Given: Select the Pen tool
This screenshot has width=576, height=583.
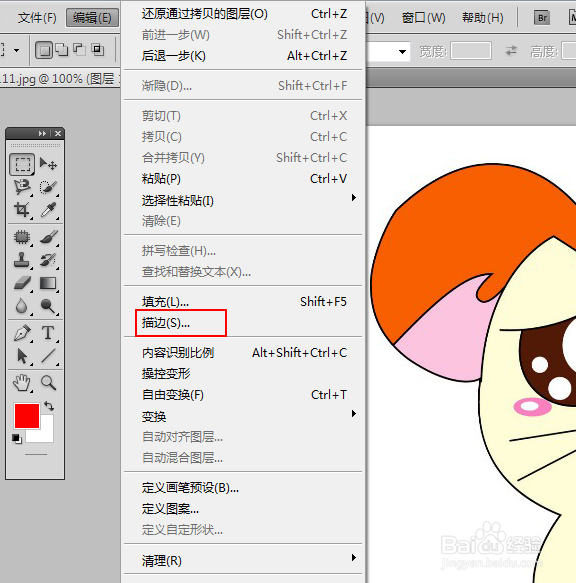Looking at the screenshot, I should [22, 333].
